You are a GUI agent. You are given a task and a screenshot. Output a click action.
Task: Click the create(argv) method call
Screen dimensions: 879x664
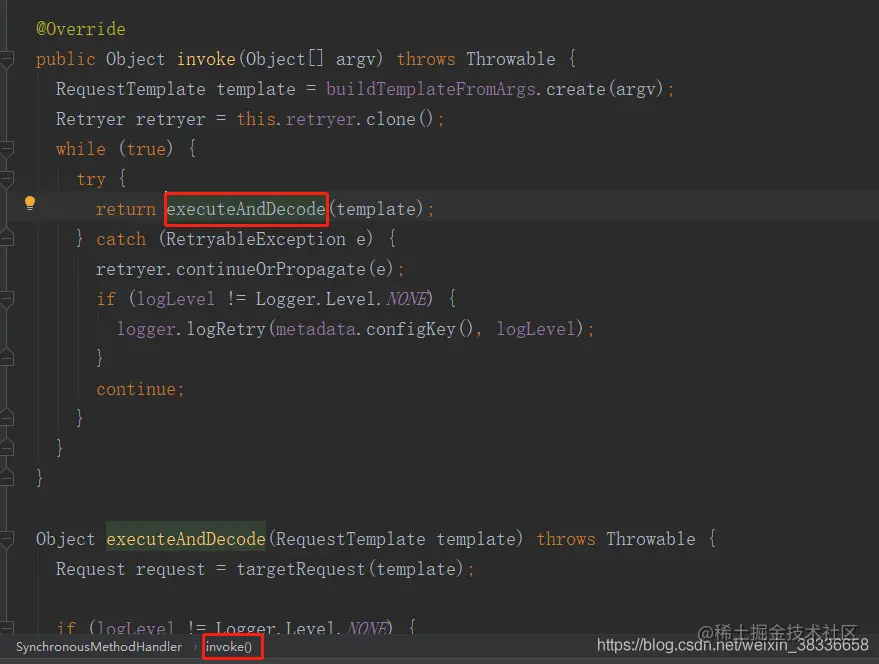pyautogui.click(x=604, y=89)
